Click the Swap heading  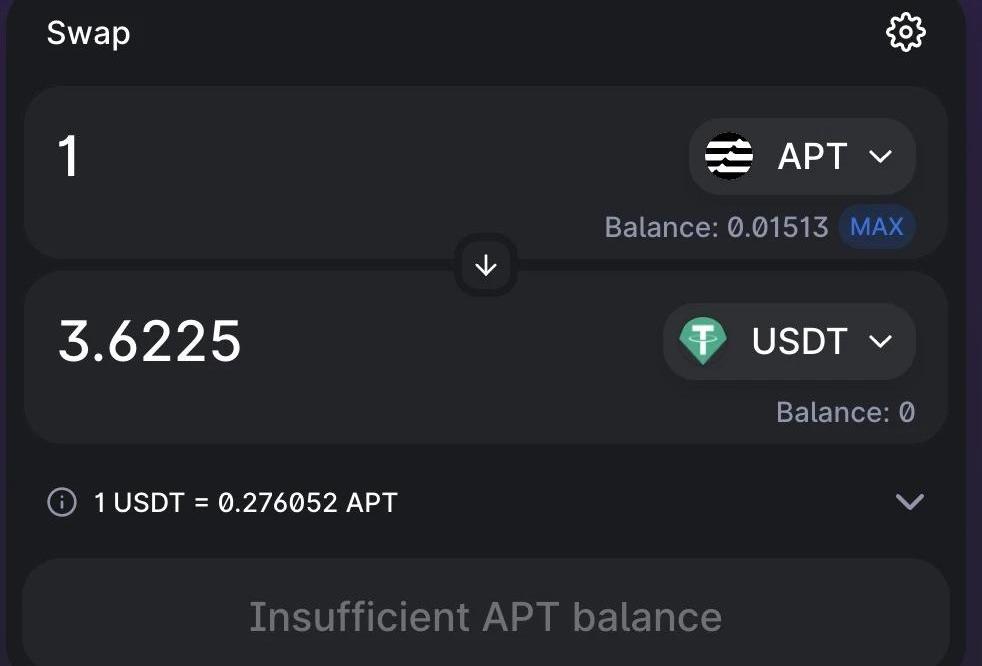click(x=88, y=33)
